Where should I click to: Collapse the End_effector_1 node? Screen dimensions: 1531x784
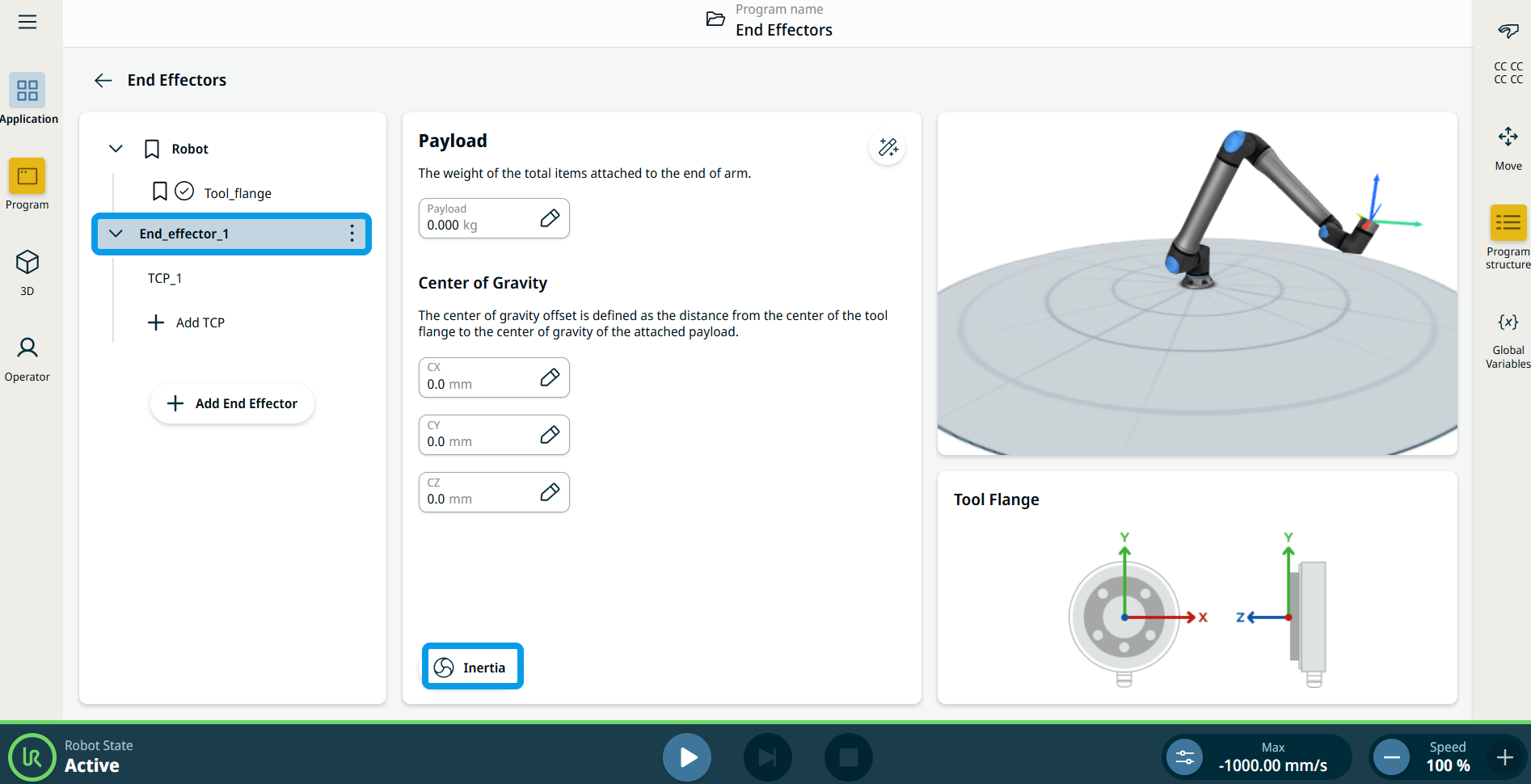(116, 234)
